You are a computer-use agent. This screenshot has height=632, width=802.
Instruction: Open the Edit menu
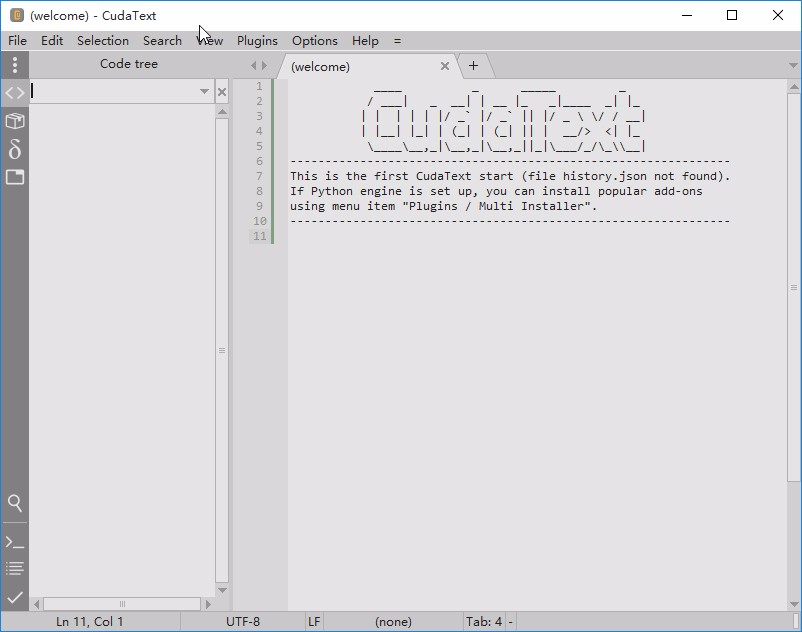(52, 40)
